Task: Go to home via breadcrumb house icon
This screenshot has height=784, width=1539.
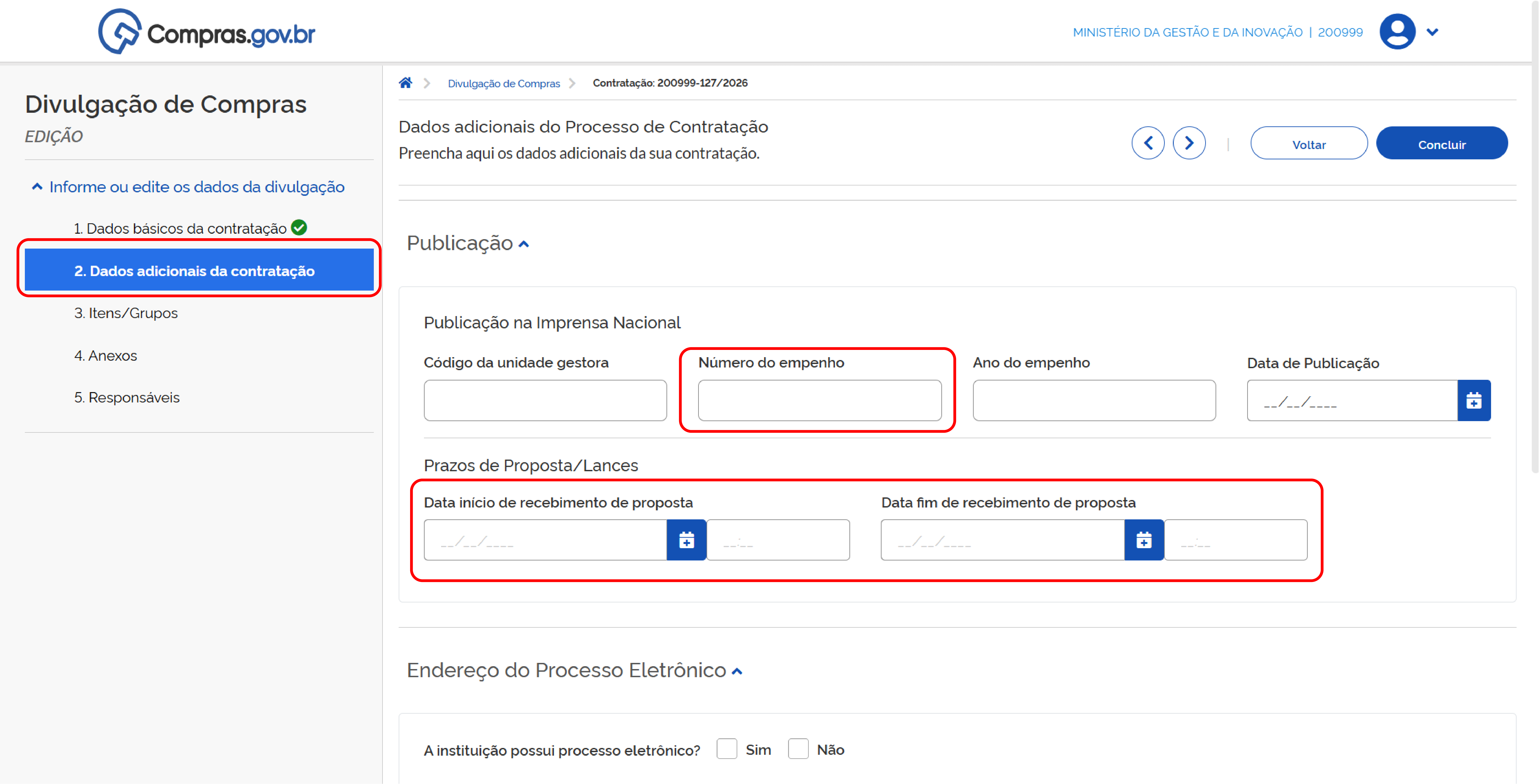Action: (x=406, y=83)
